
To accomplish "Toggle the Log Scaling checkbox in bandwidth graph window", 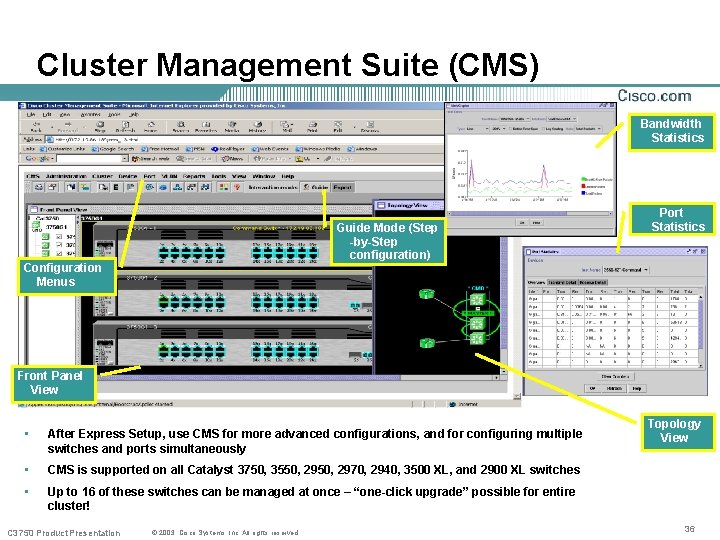I will pos(543,129).
